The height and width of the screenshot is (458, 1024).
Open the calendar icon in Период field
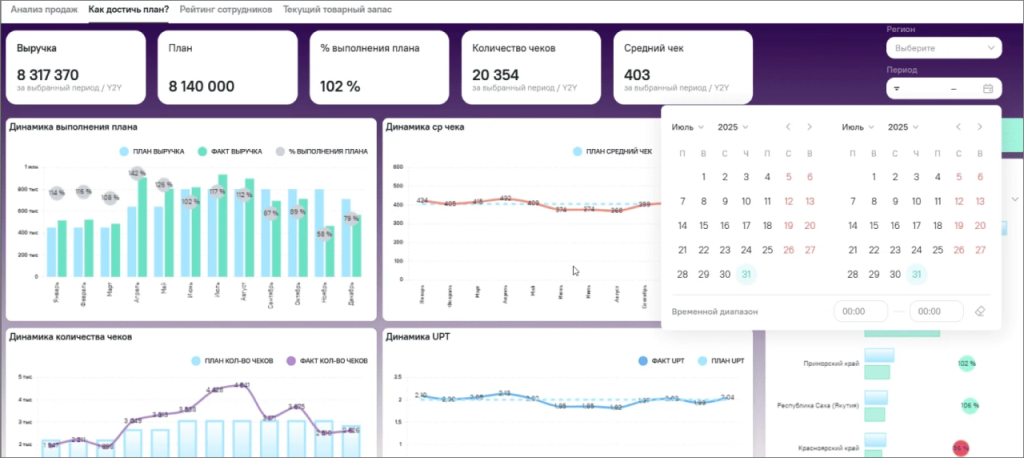click(x=987, y=89)
